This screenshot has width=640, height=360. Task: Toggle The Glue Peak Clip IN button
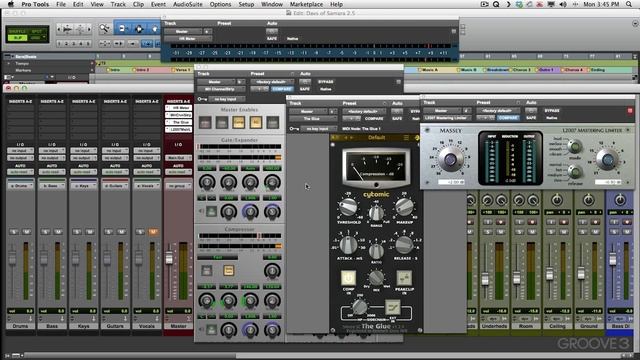point(404,278)
